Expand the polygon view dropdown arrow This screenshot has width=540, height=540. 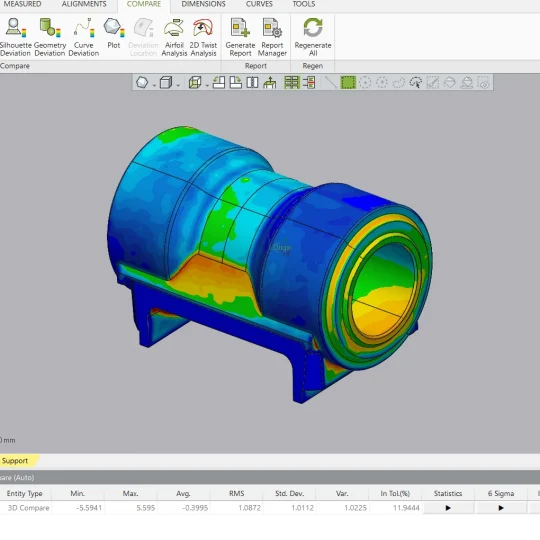click(x=154, y=85)
